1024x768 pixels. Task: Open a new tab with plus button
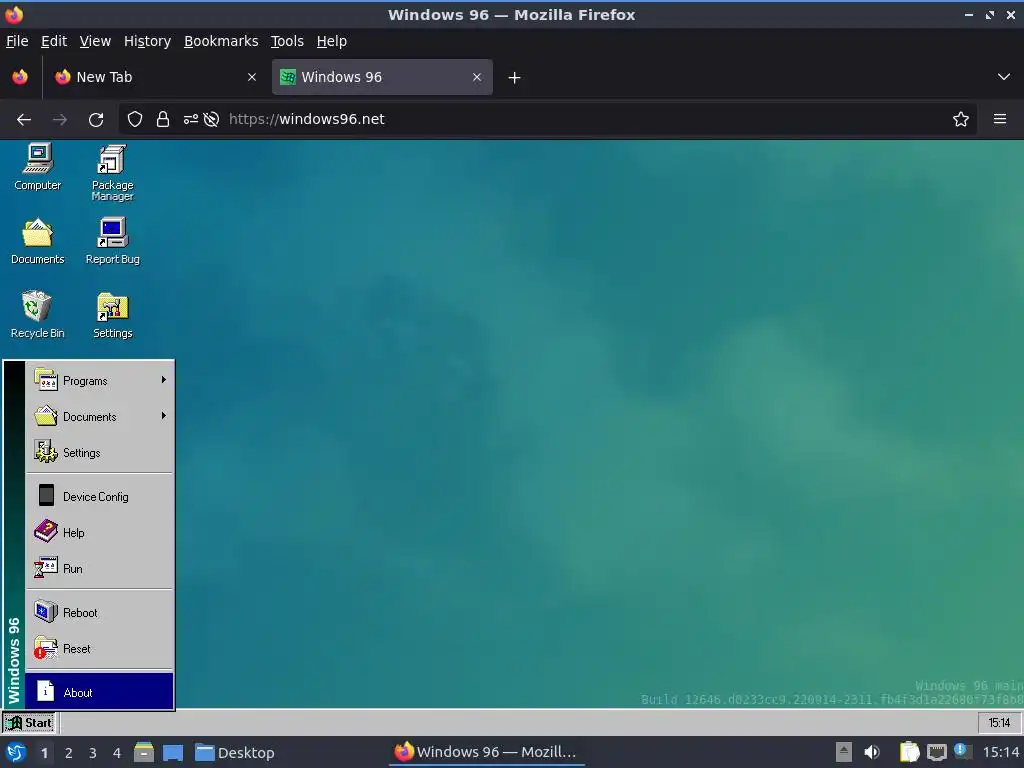tap(515, 78)
